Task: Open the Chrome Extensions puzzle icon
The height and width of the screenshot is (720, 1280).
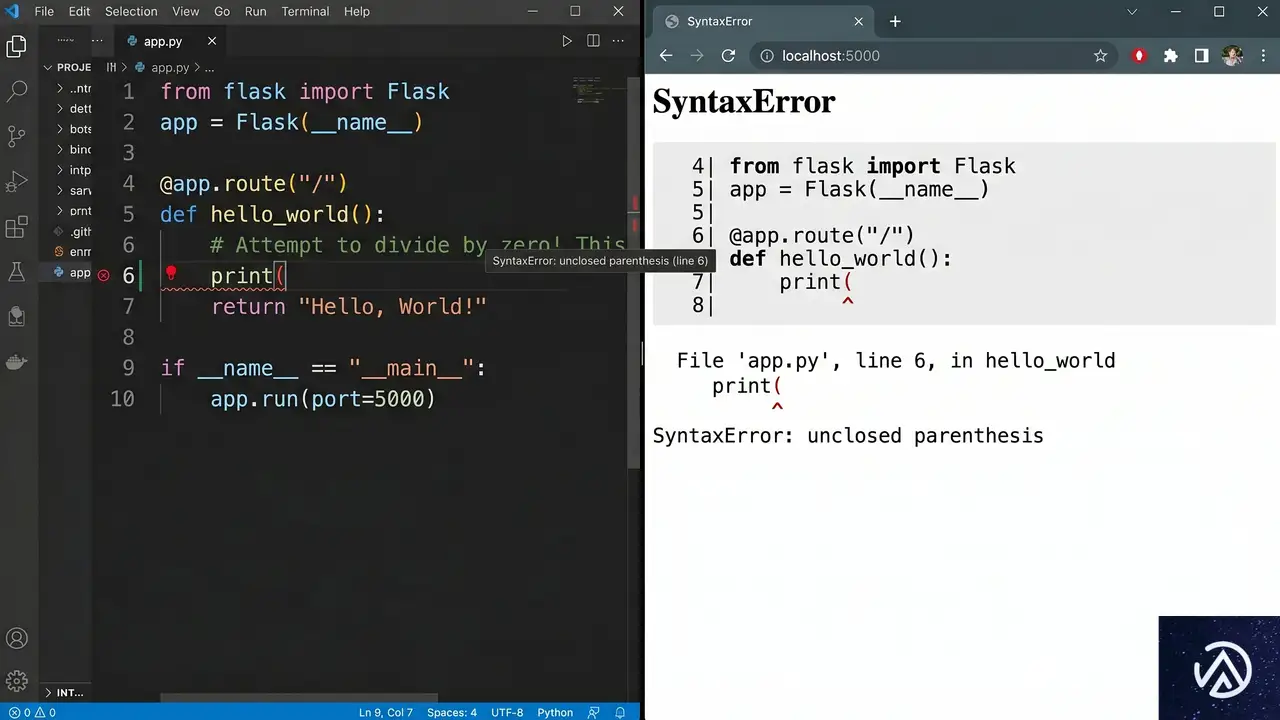Action: coord(1170,56)
